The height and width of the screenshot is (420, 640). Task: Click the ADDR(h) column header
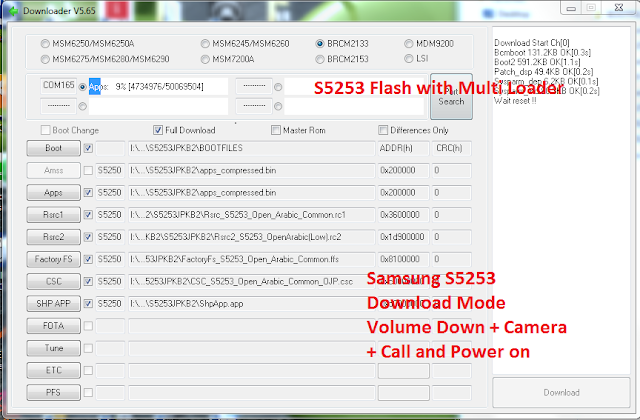pos(404,148)
